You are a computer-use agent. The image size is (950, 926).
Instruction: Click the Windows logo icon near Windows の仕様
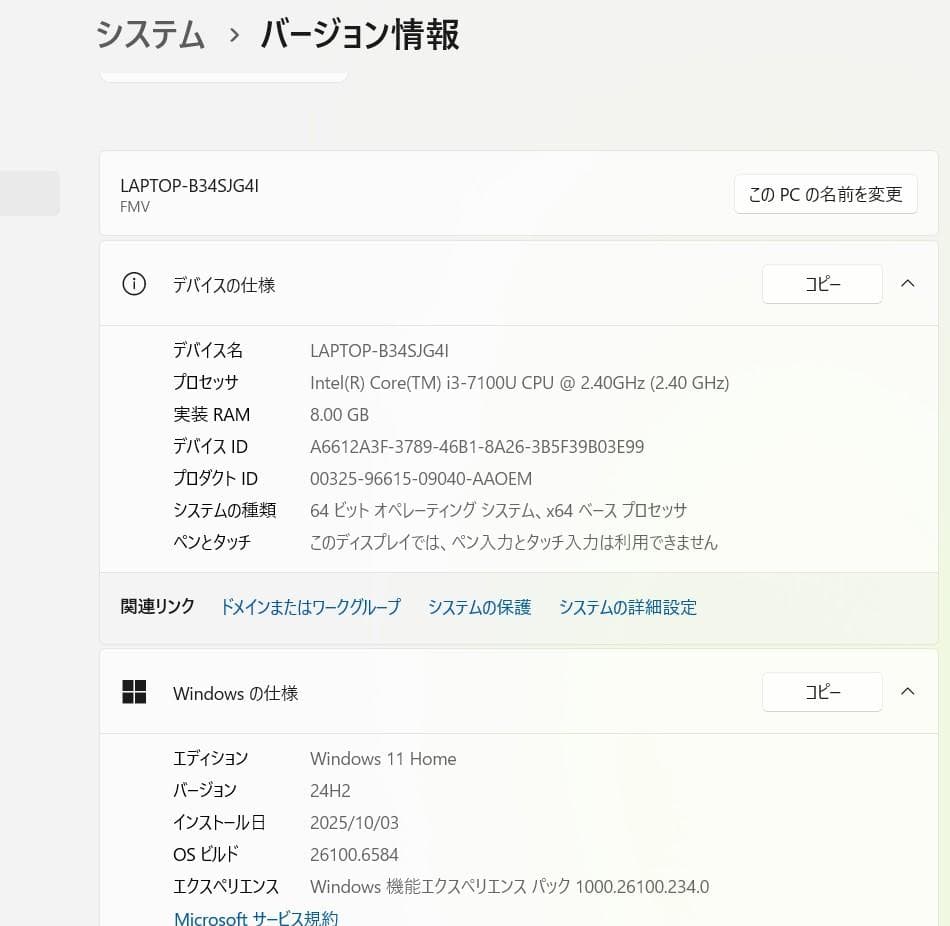134,691
